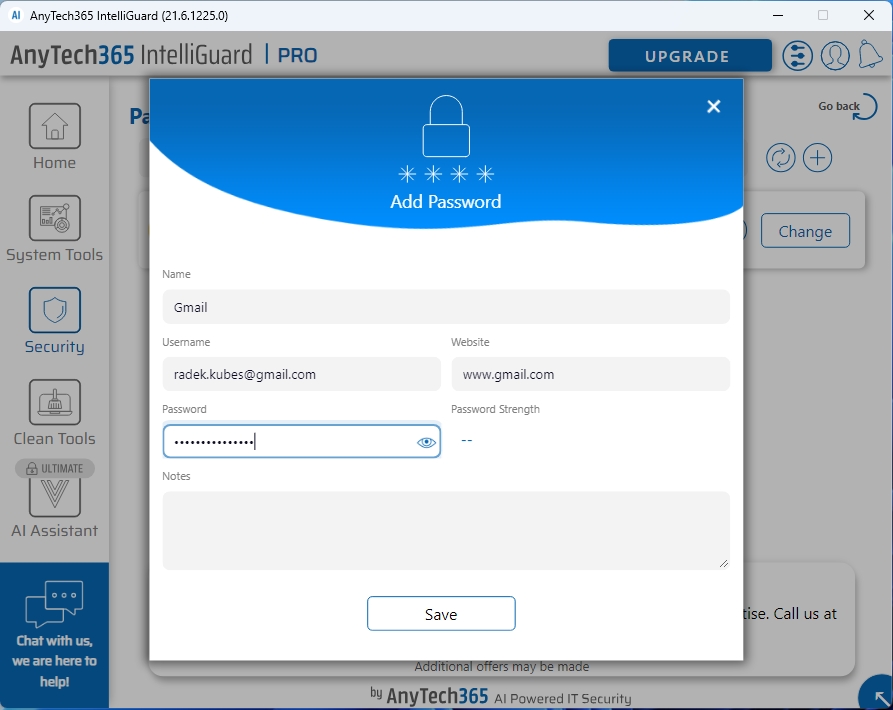
Task: Click the Add Password heading
Action: click(x=446, y=202)
